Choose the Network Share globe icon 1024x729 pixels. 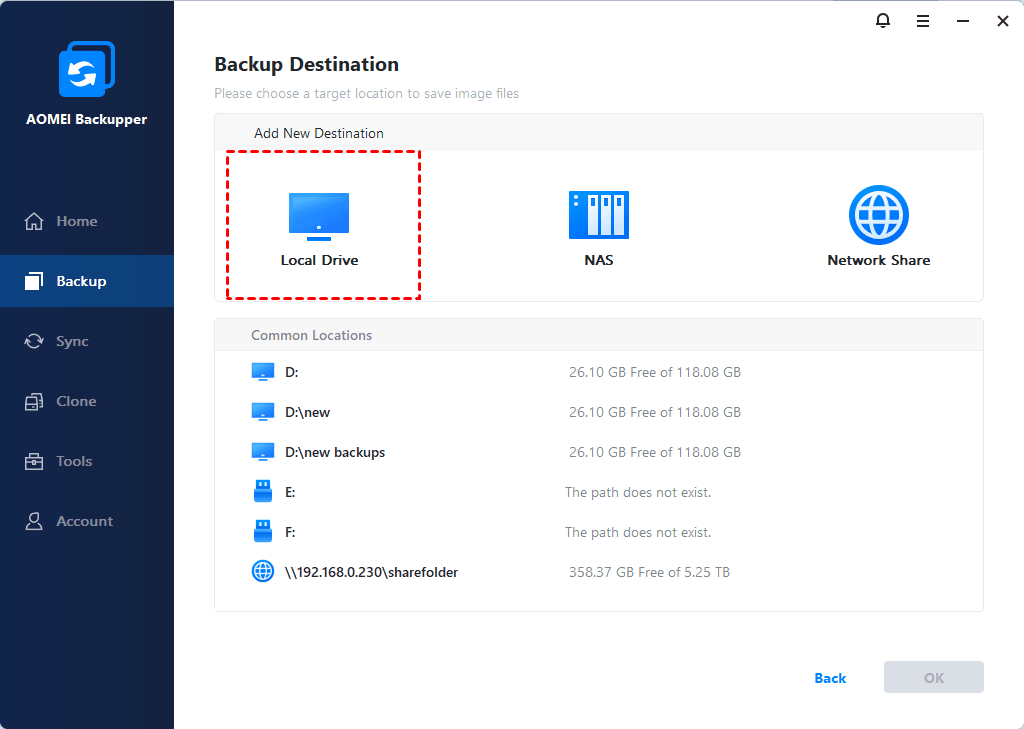[x=878, y=214]
